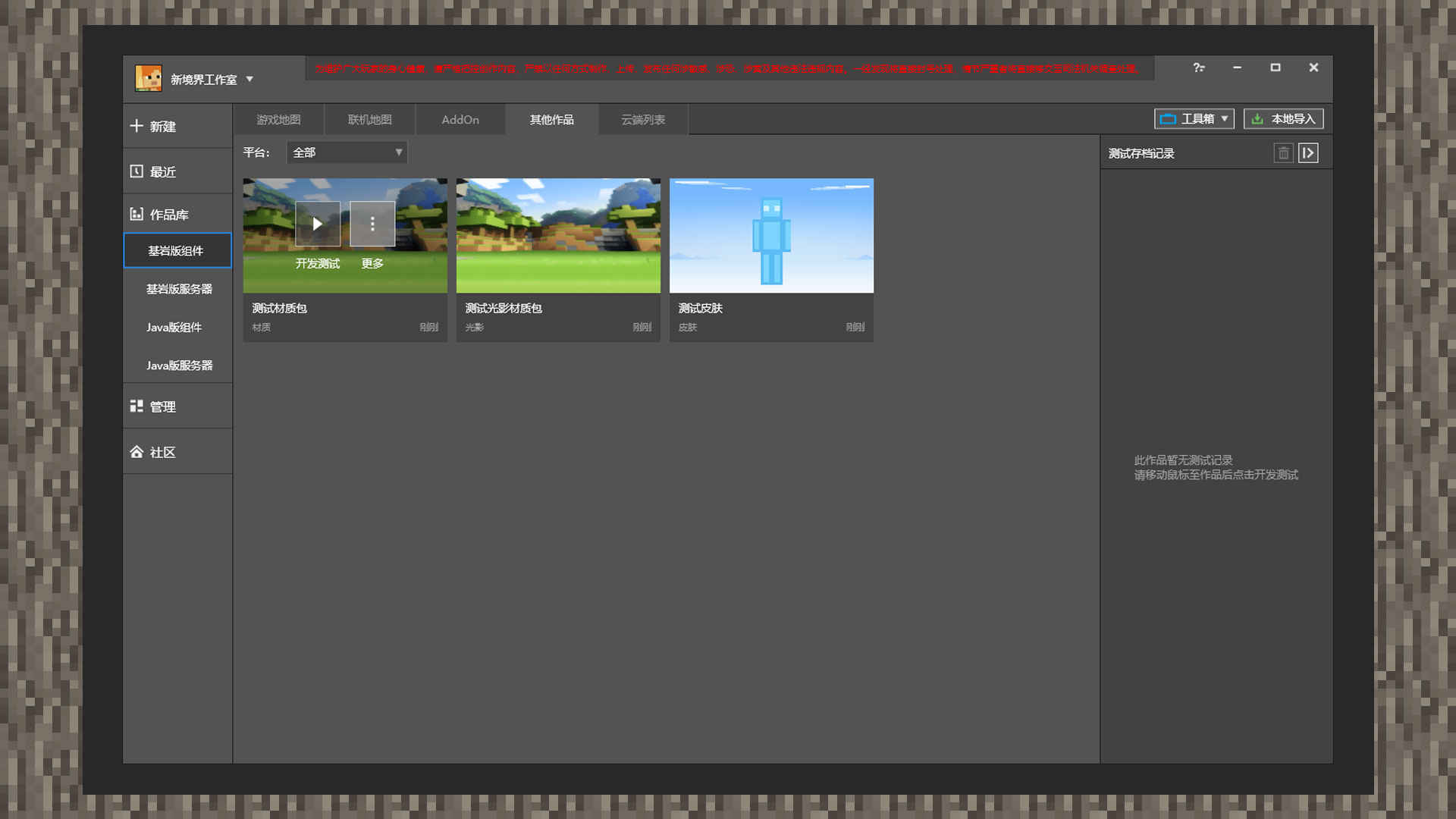Screen dimensions: 1456x819
Task: Collapse the 测试存档记录 panel with arrow icon
Action: pyautogui.click(x=1308, y=153)
